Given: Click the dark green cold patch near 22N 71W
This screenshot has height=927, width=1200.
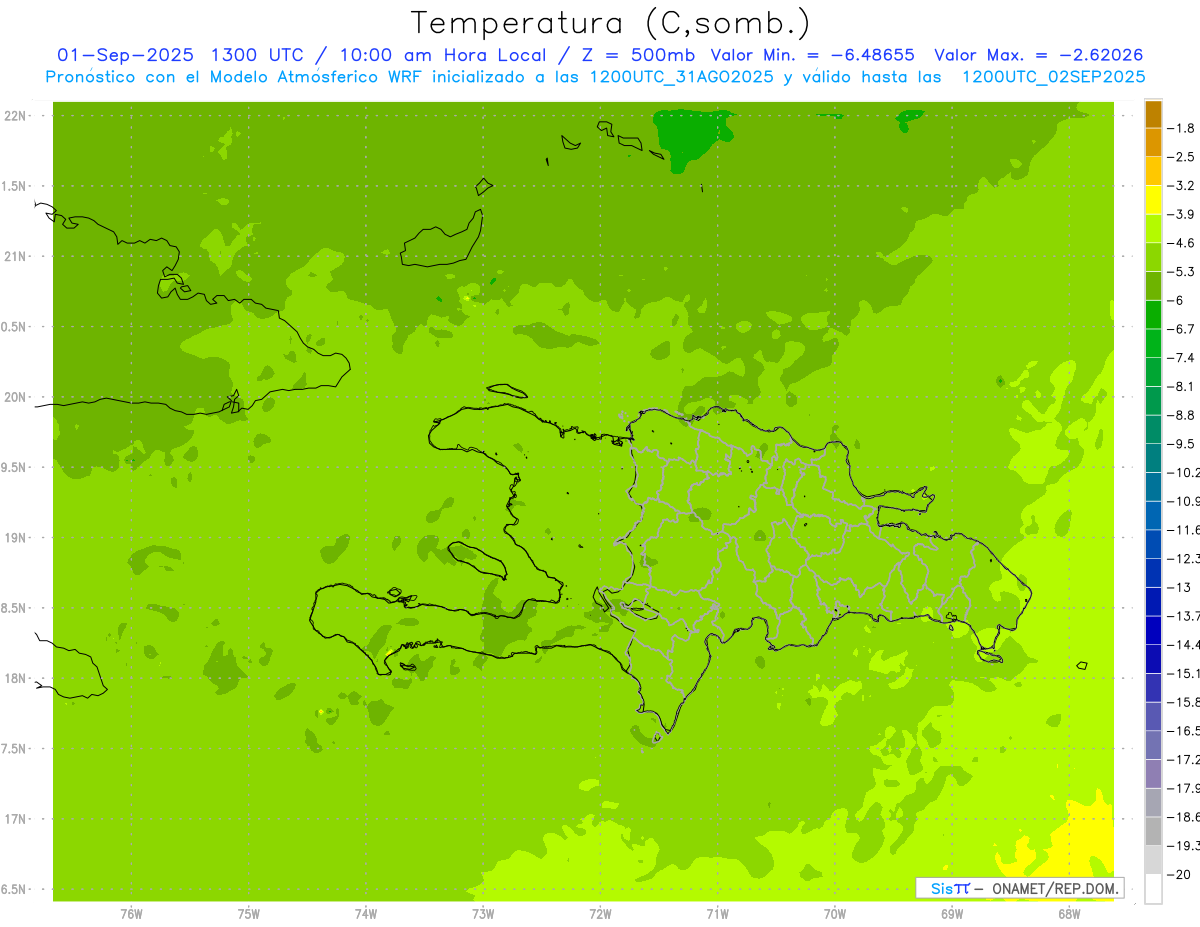Looking at the screenshot, I should tap(690, 138).
